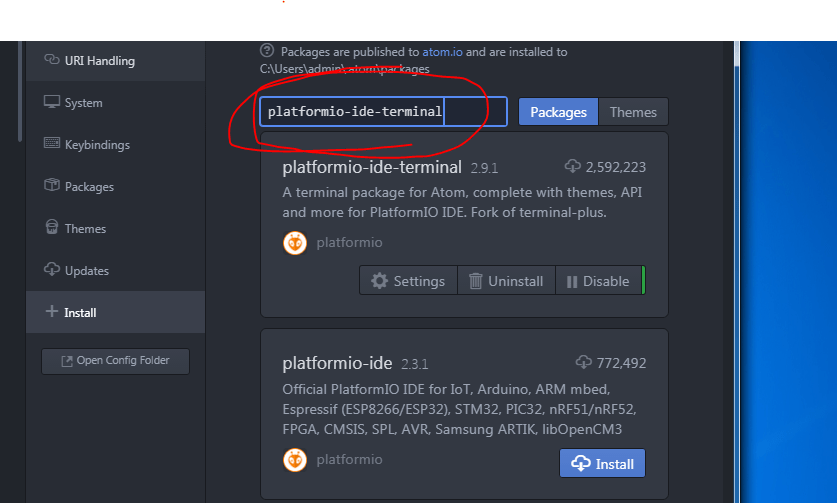Click the settings view vertical scrollbar
837x503 pixels.
tap(737, 272)
